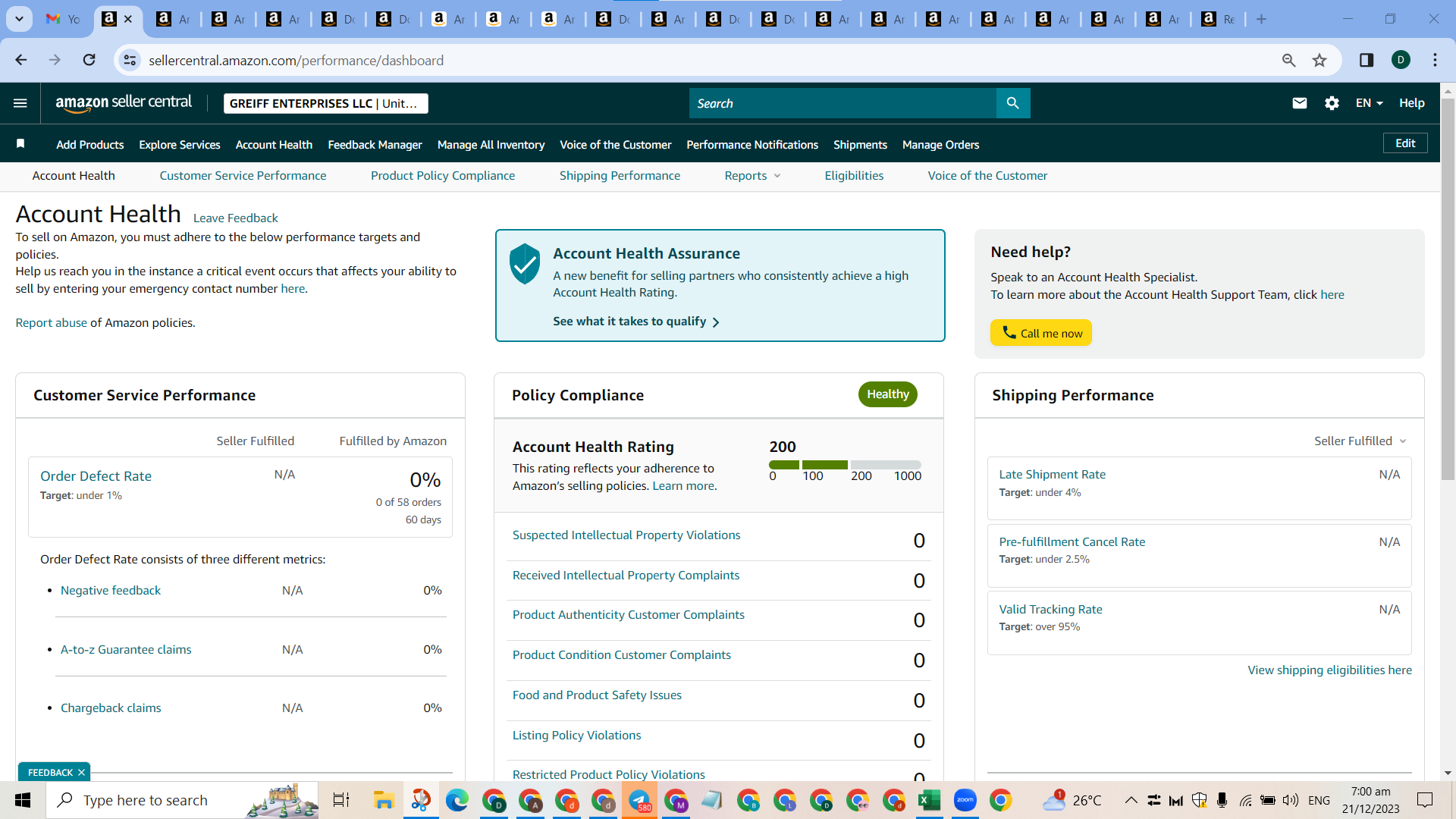Focus the Seller Central search field
1456x819 pixels.
click(x=843, y=103)
